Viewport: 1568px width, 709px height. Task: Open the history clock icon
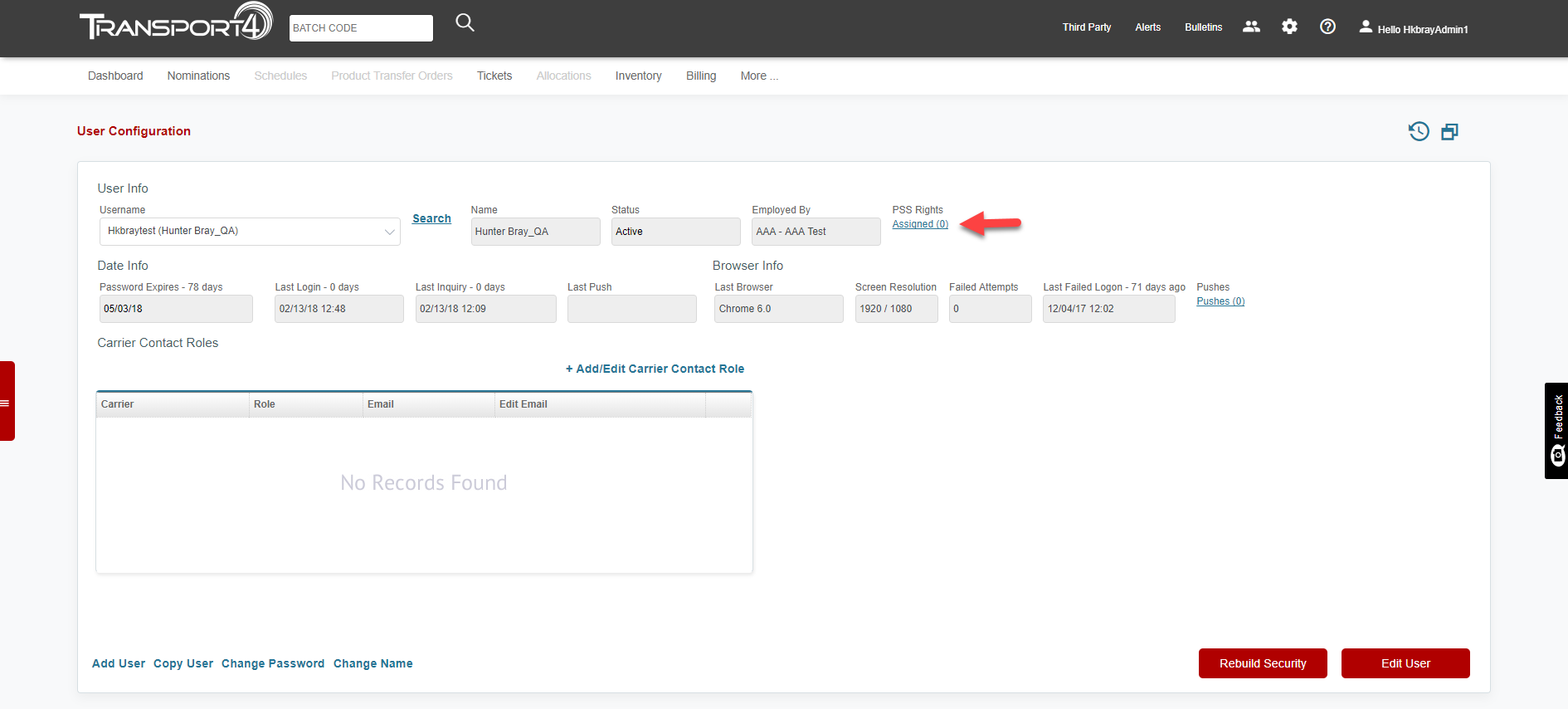click(x=1419, y=131)
